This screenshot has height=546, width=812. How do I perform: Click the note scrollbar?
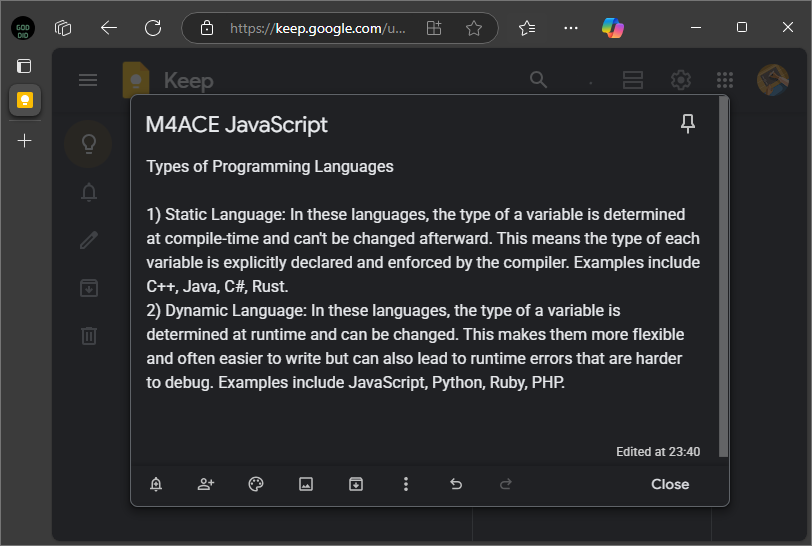pyautogui.click(x=723, y=277)
